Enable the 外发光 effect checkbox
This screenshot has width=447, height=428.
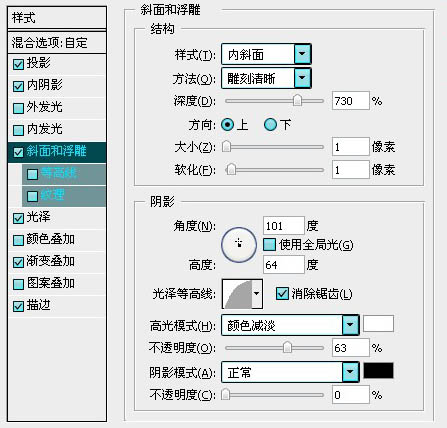(18, 108)
